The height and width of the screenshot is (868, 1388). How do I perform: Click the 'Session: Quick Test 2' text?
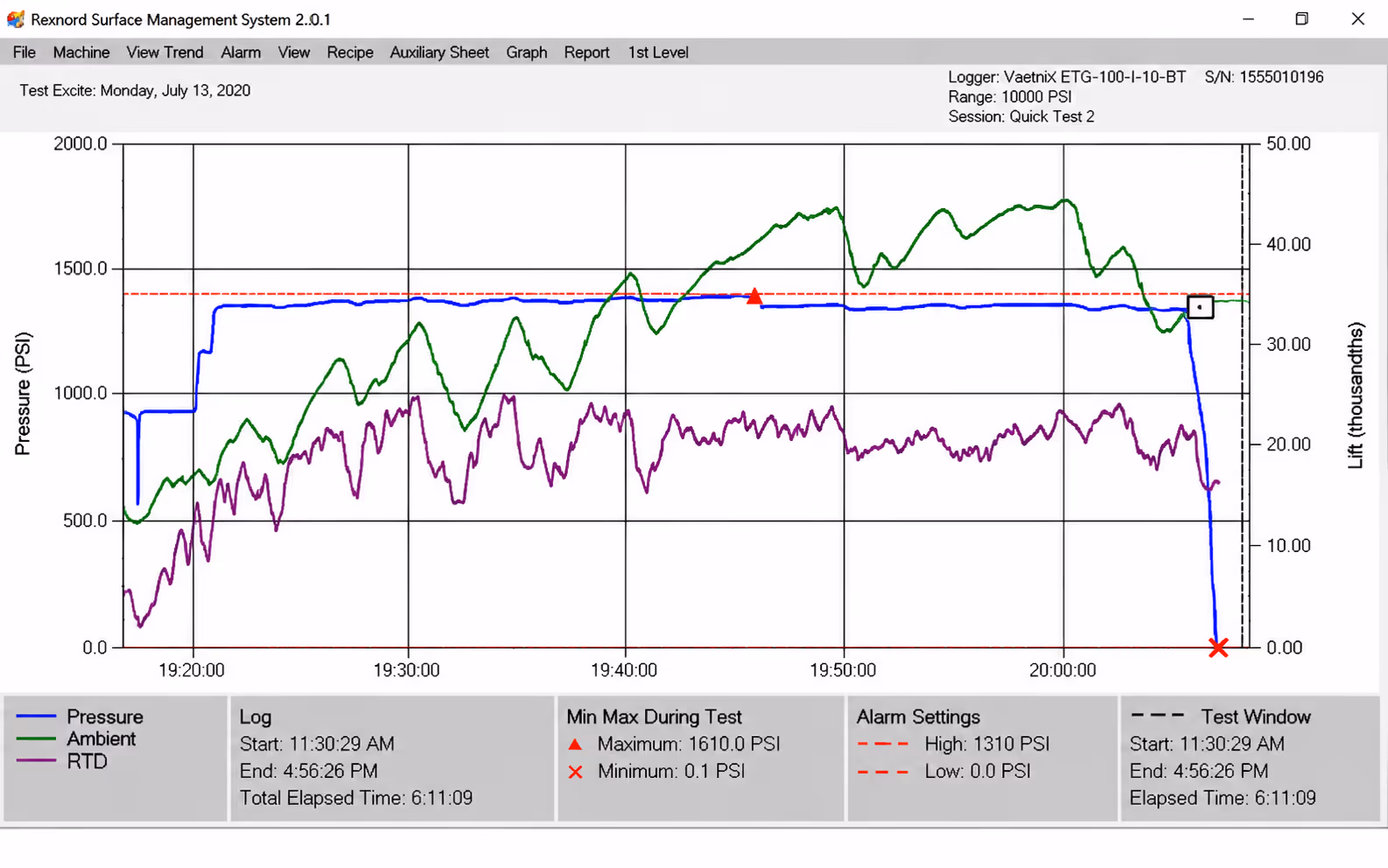coord(1021,116)
